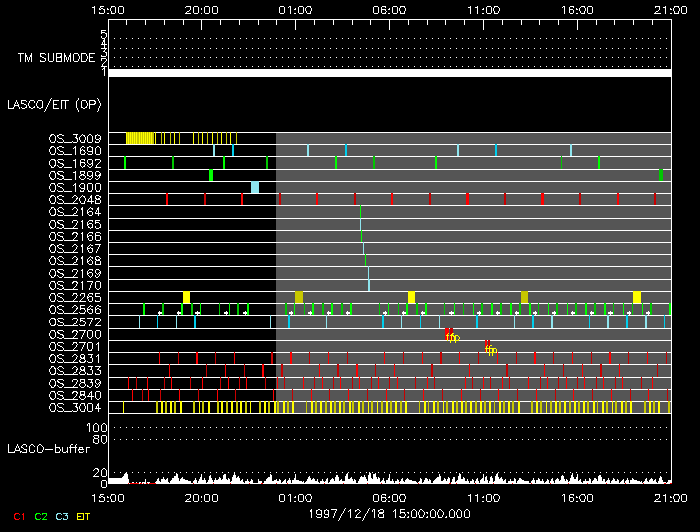Click the LASCO/EIT (DP) section label
Viewport: 700px width, 532px height.
click(53, 104)
